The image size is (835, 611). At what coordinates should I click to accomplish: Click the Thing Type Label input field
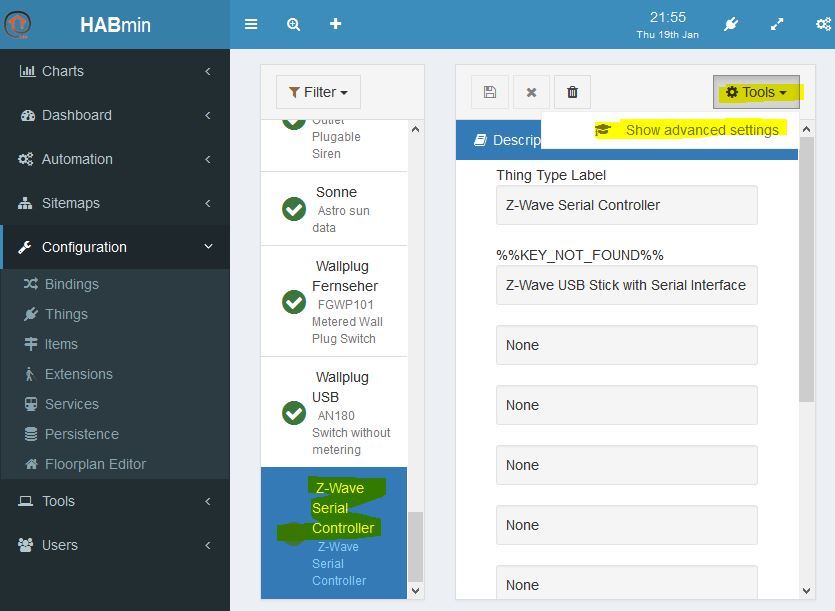click(x=627, y=205)
